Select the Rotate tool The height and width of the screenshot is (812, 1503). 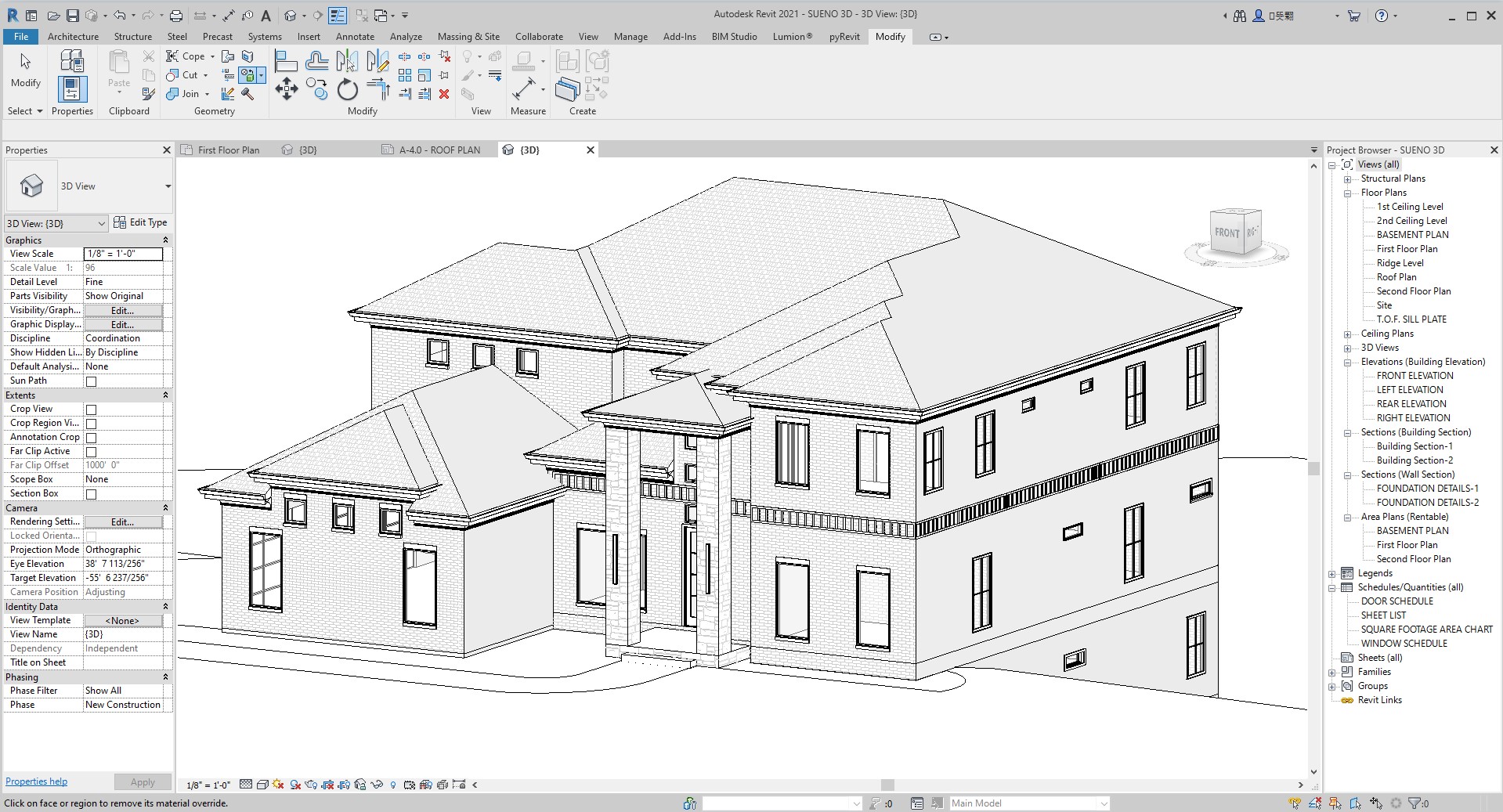[347, 90]
